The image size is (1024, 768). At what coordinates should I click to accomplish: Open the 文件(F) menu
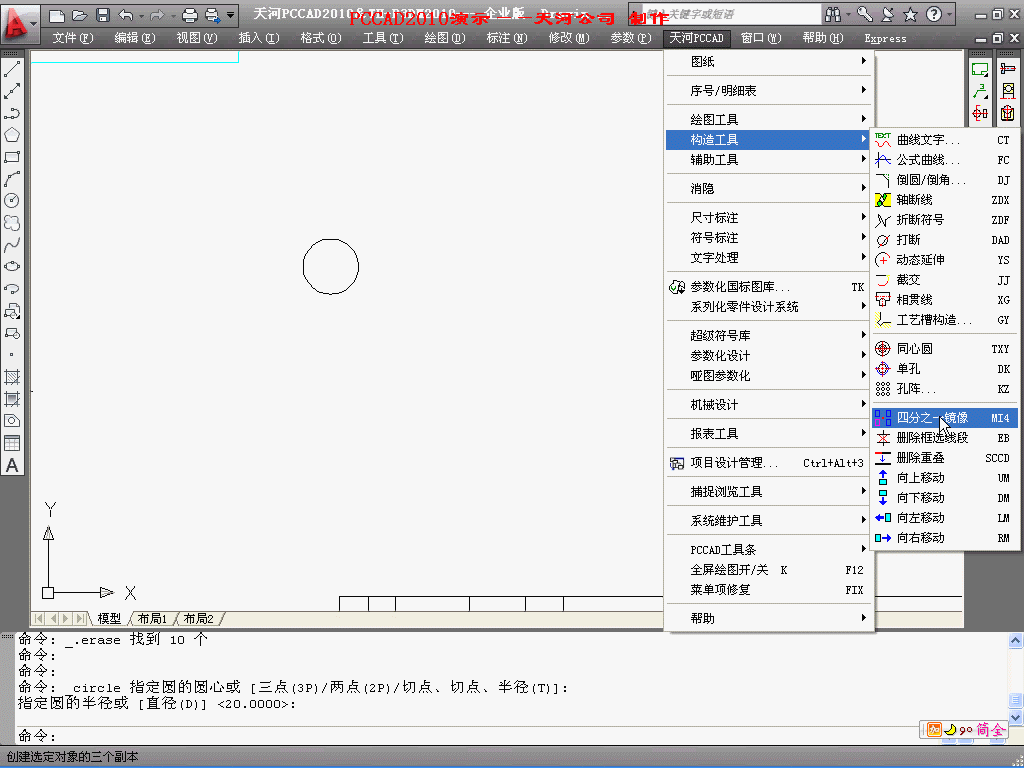tap(72, 38)
